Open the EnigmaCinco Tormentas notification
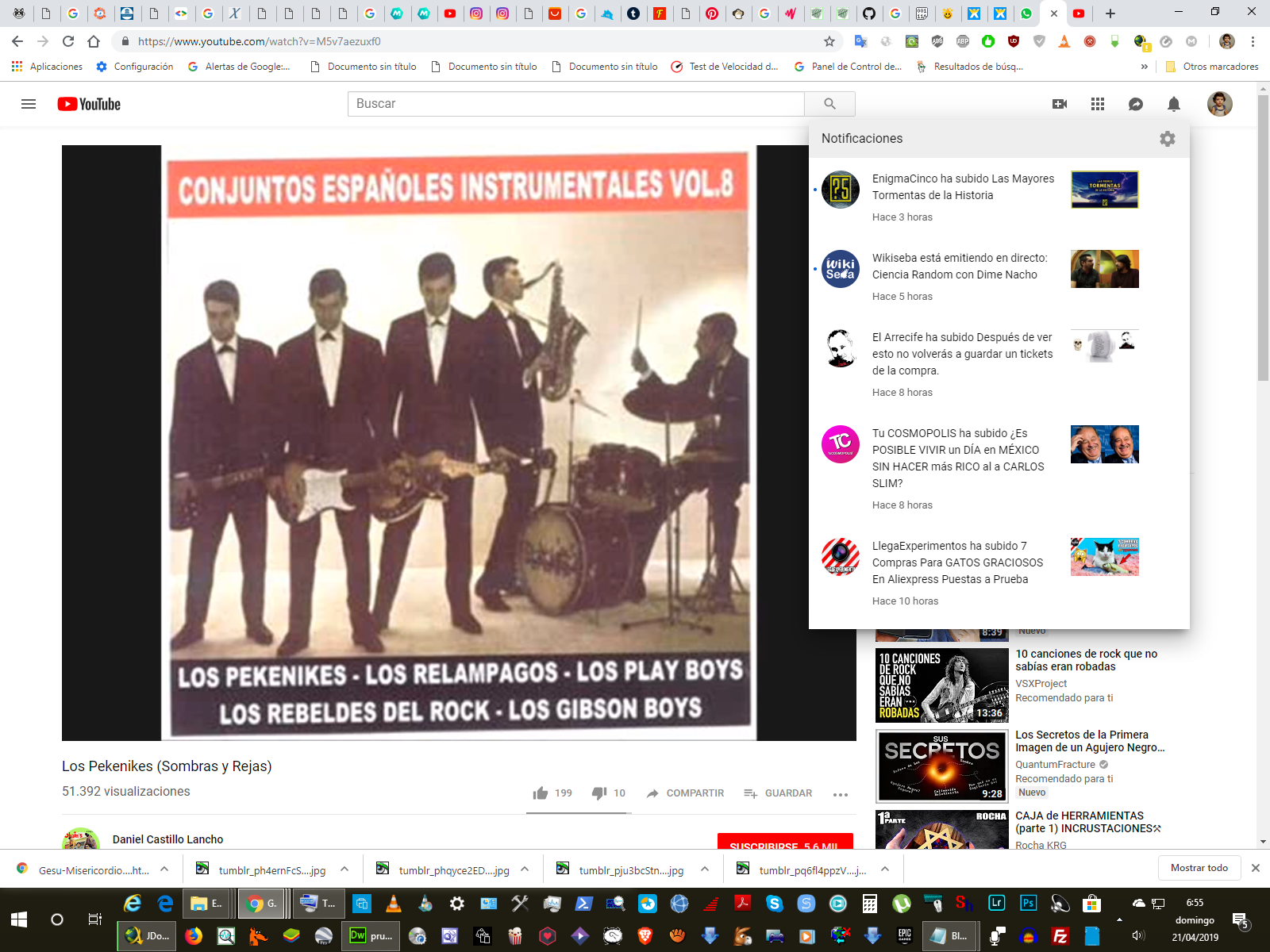This screenshot has width=1270, height=952. pyautogui.click(x=963, y=187)
